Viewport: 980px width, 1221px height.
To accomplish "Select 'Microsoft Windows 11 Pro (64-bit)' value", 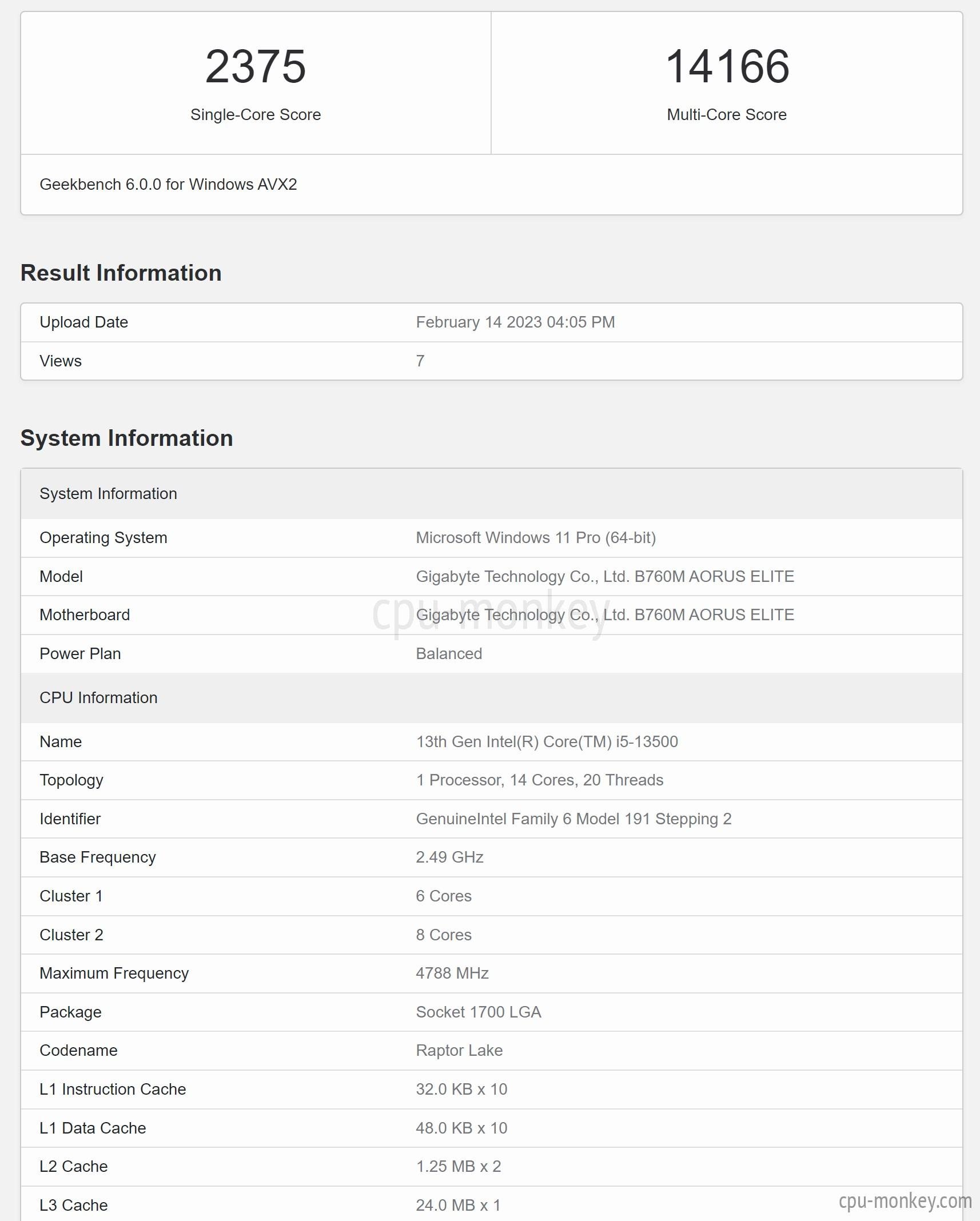I will tap(536, 537).
